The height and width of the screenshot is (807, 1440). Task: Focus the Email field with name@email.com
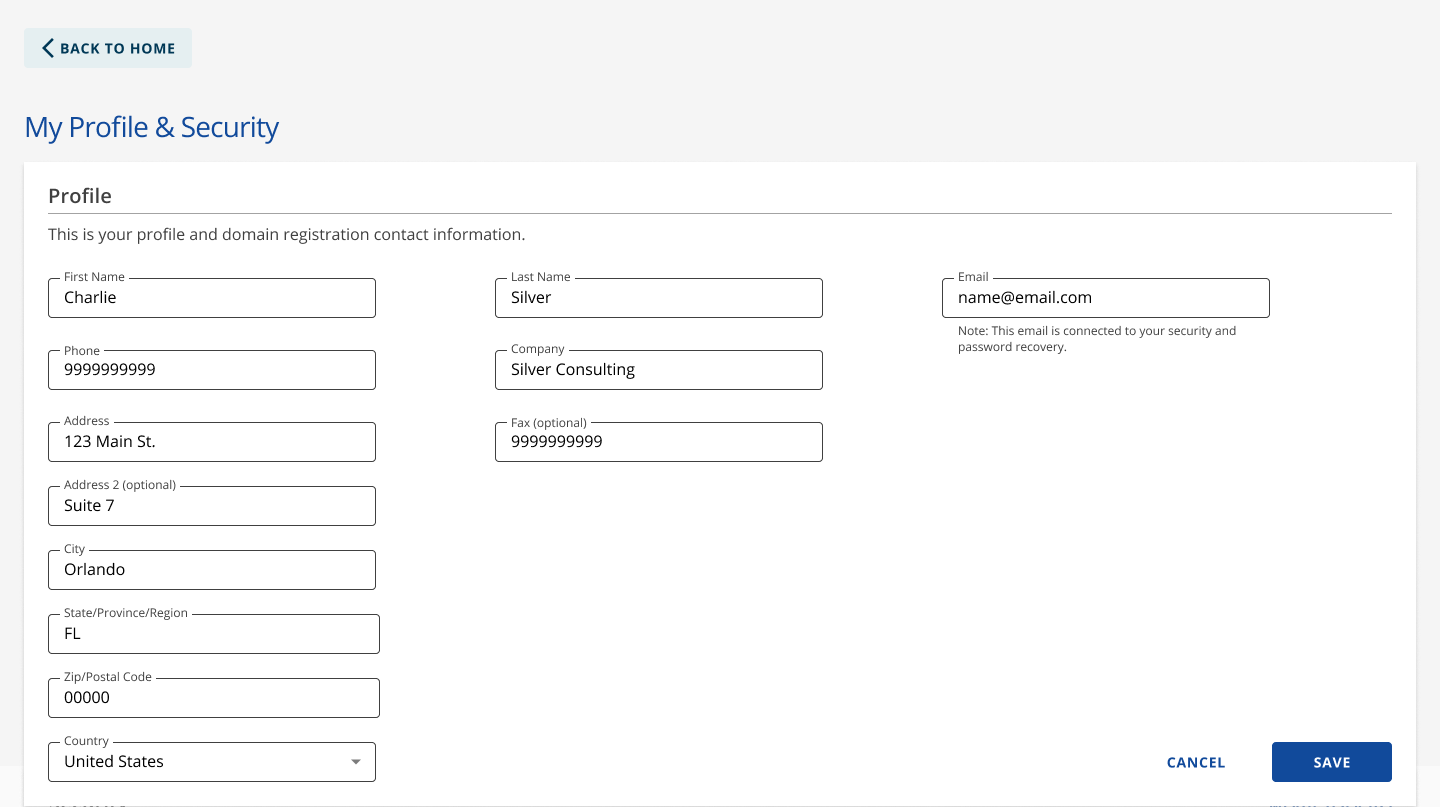[1105, 298]
